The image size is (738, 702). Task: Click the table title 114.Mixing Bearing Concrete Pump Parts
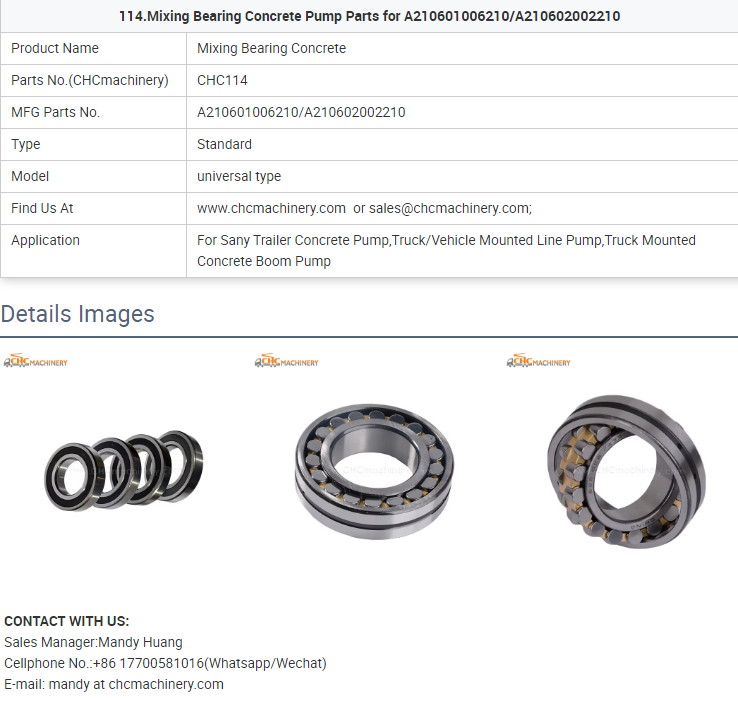[369, 16]
